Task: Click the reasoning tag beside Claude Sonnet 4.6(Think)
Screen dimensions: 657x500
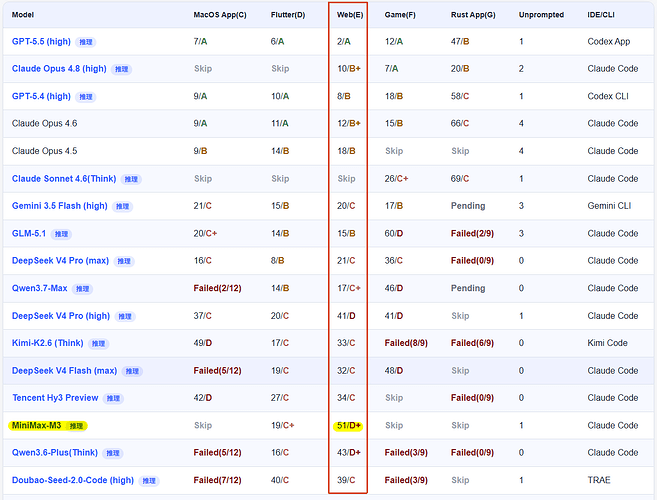Action: (x=131, y=179)
